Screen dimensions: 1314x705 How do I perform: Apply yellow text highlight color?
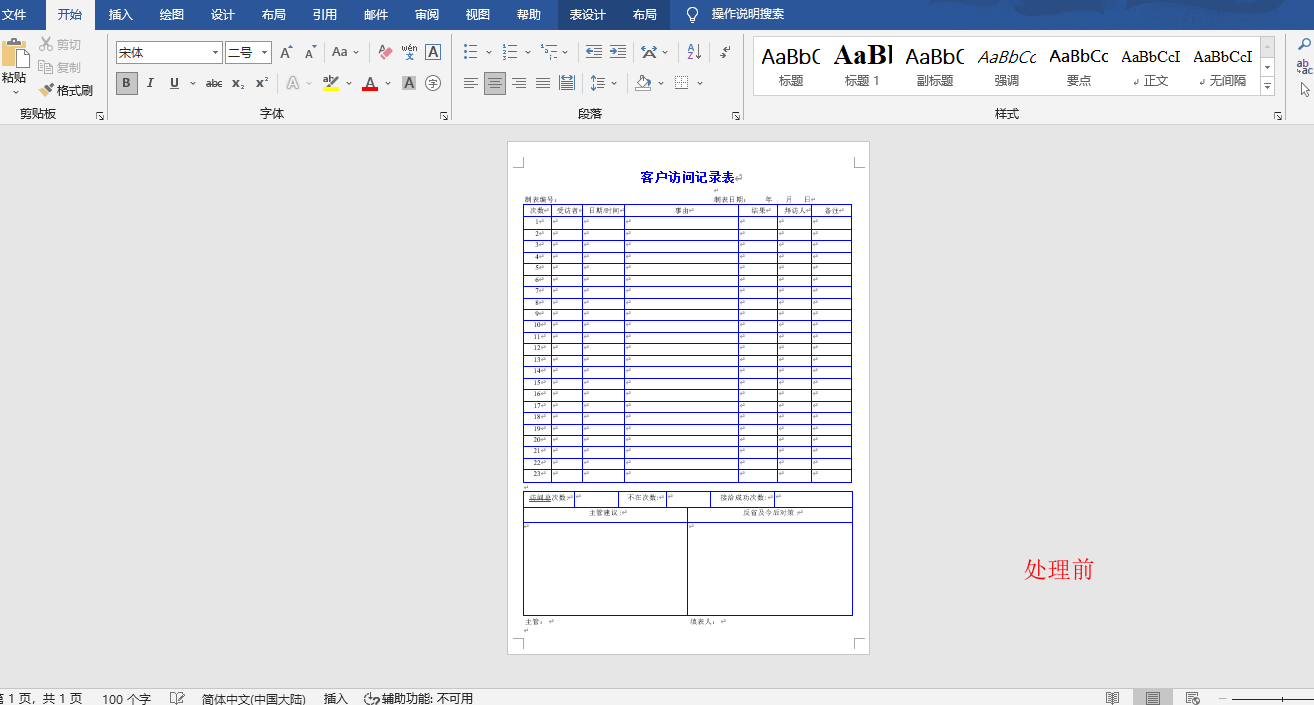(x=330, y=83)
